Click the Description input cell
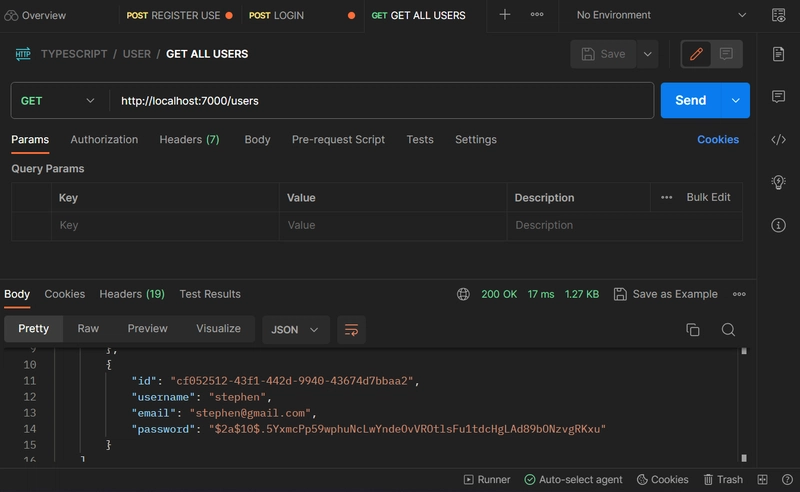The width and height of the screenshot is (800, 492). coord(624,226)
